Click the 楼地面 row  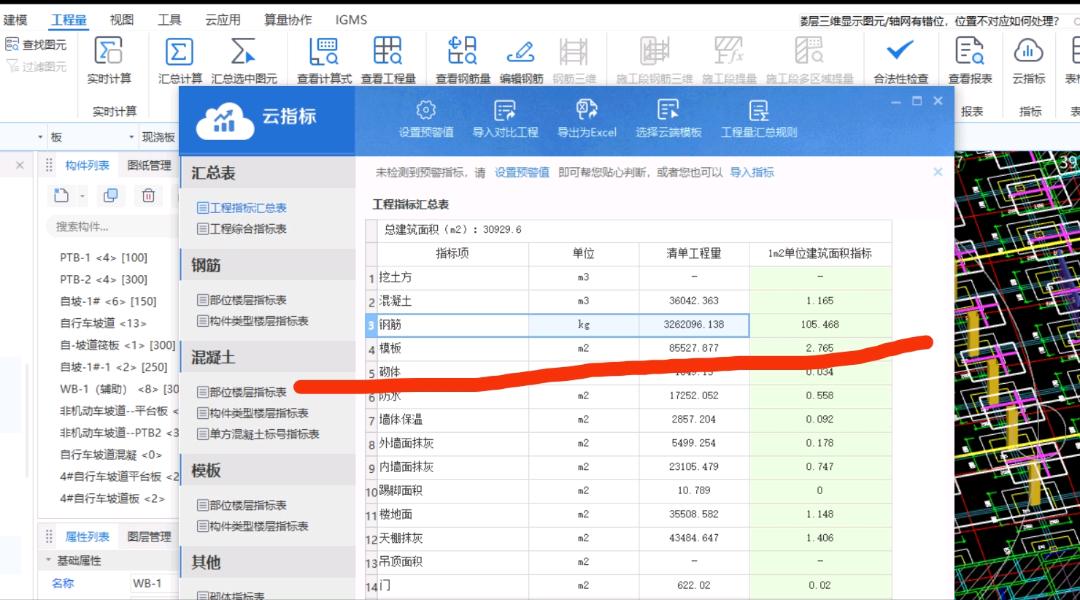[628, 515]
